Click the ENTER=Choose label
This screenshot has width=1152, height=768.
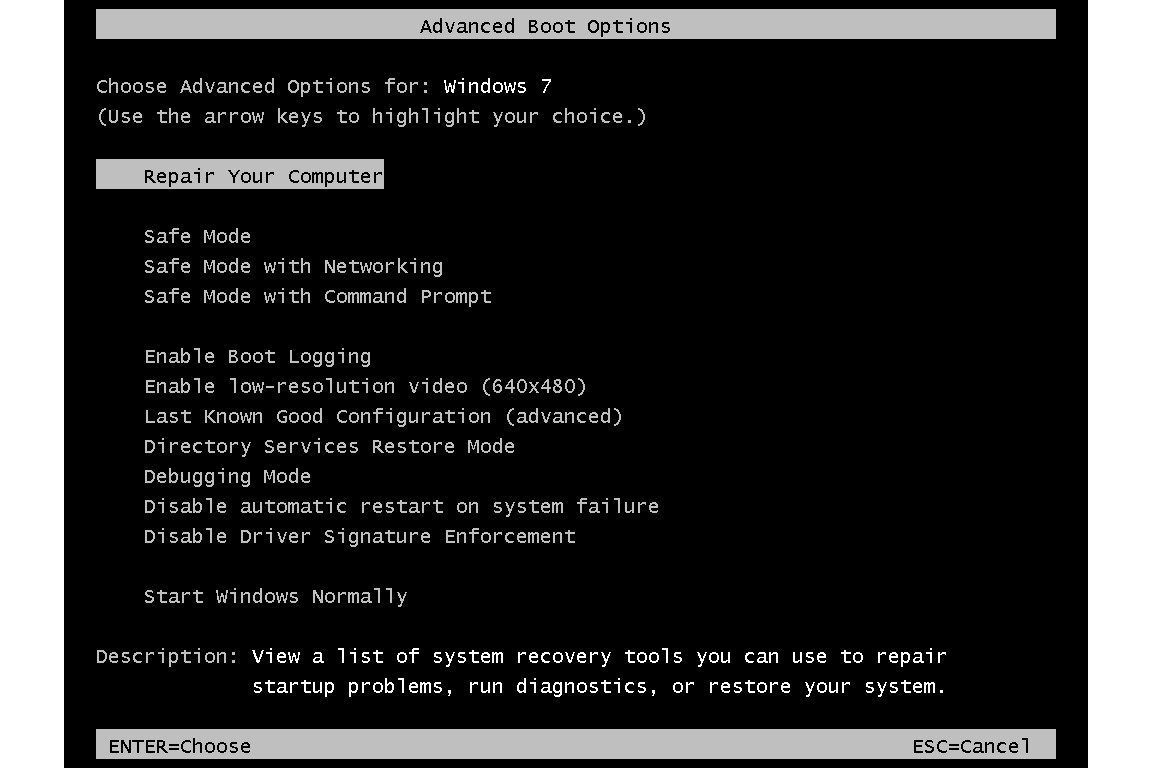(179, 746)
